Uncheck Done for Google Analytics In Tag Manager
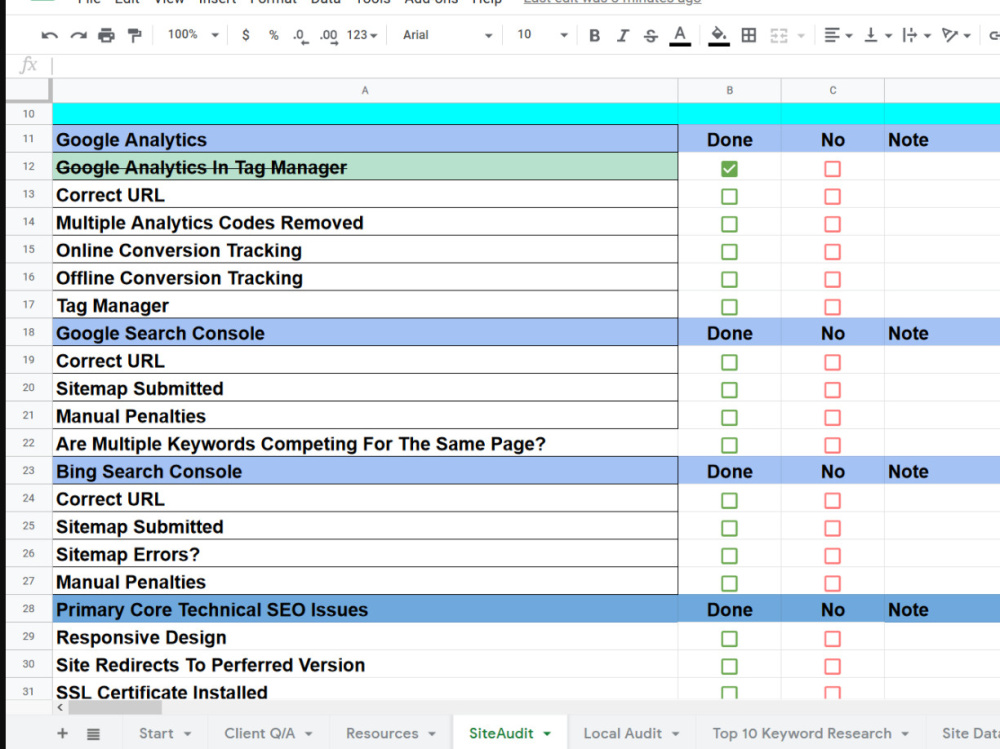Image resolution: width=1000 pixels, height=749 pixels. [x=729, y=168]
